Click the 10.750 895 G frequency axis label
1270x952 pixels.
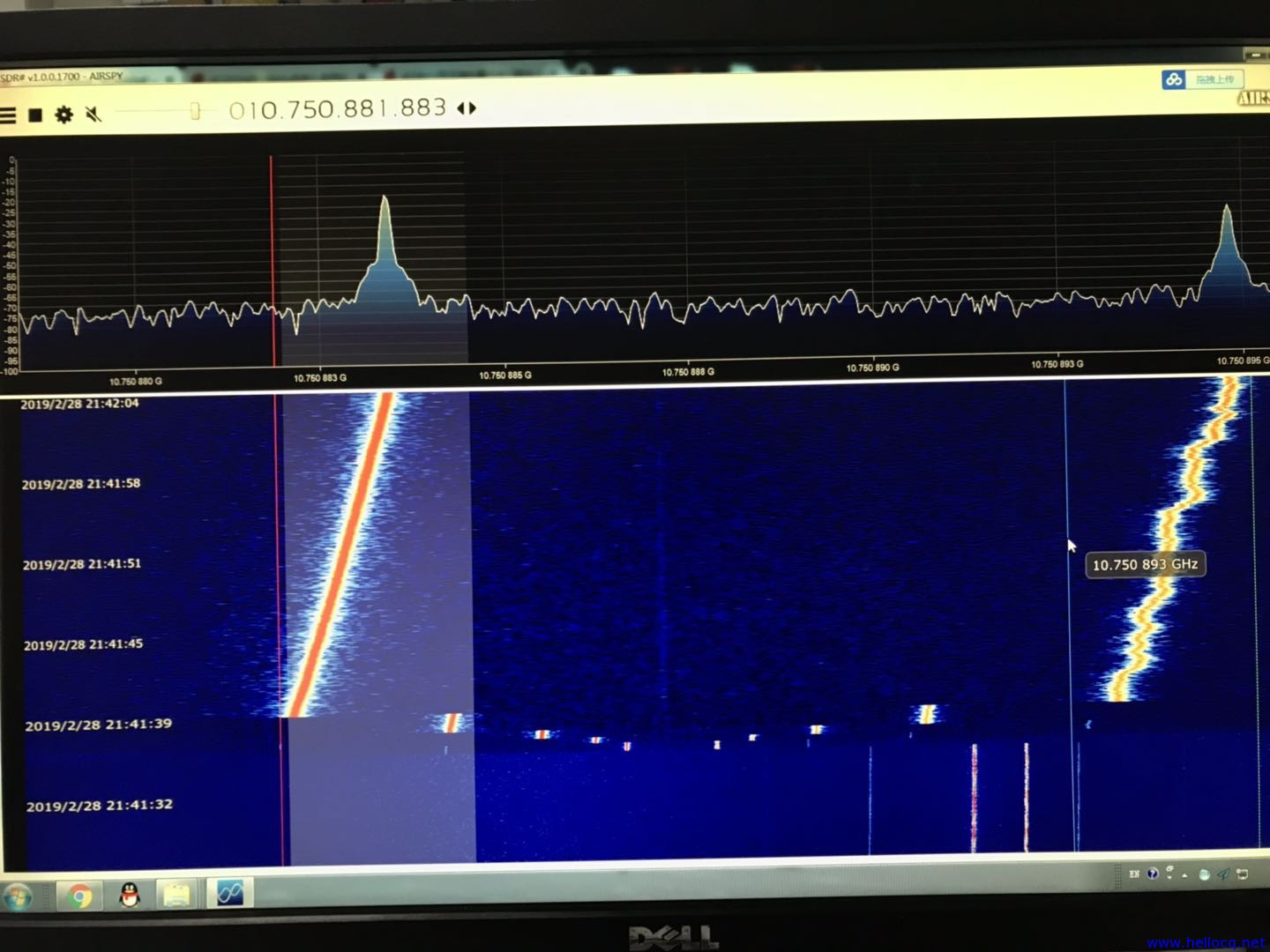[1243, 361]
